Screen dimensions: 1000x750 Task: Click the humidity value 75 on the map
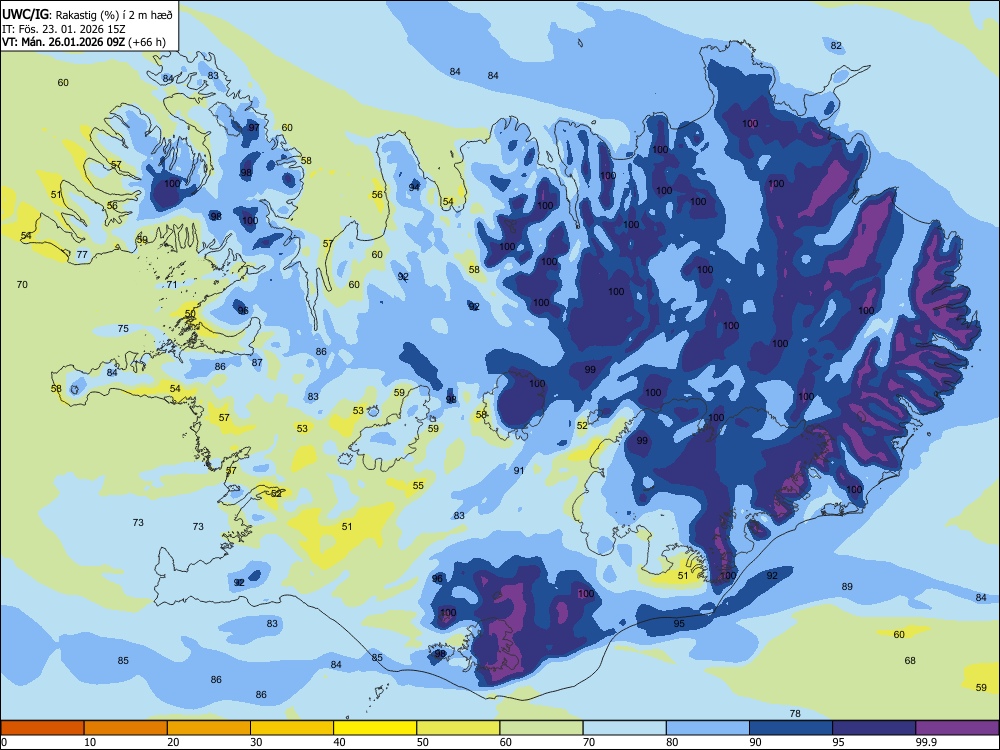pos(123,328)
